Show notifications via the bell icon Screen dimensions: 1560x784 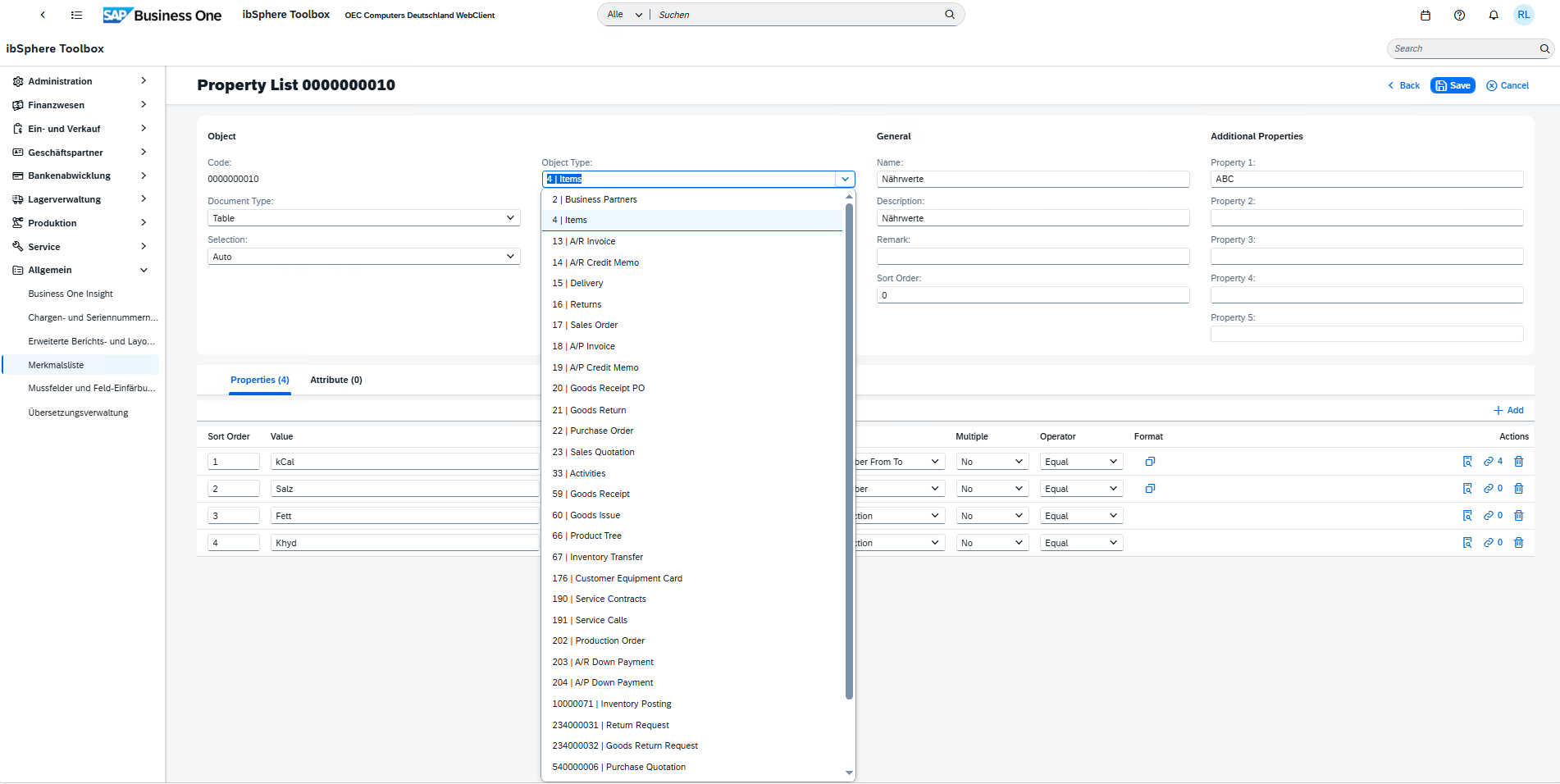(x=1494, y=15)
